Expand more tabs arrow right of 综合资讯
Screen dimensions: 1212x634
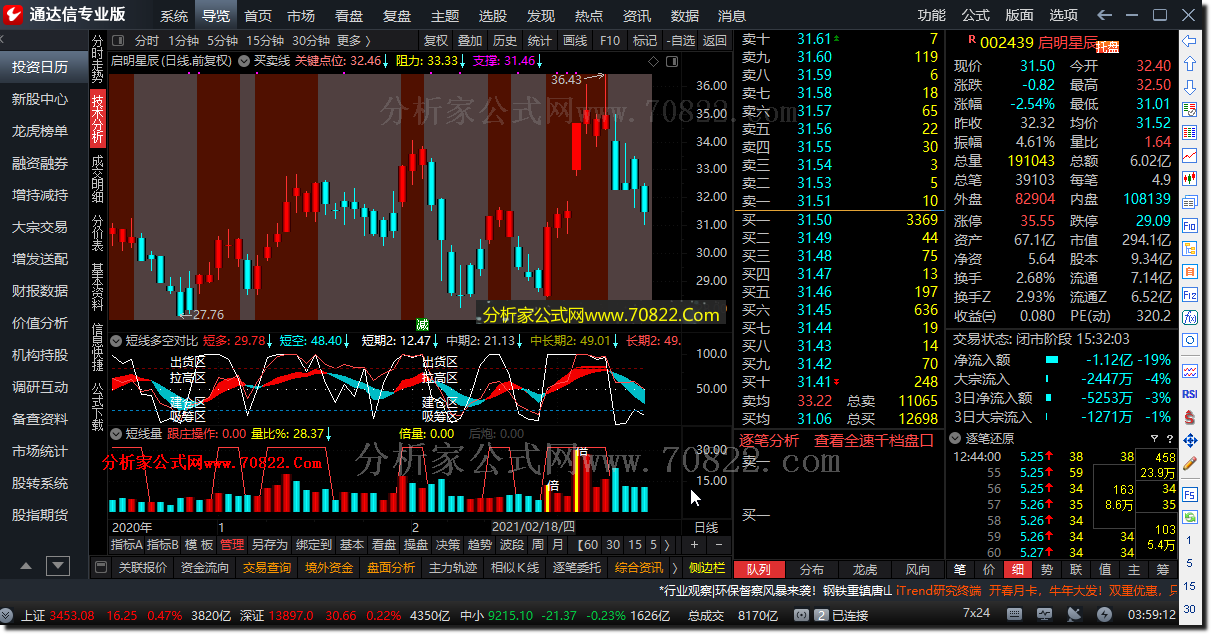pyautogui.click(x=673, y=568)
